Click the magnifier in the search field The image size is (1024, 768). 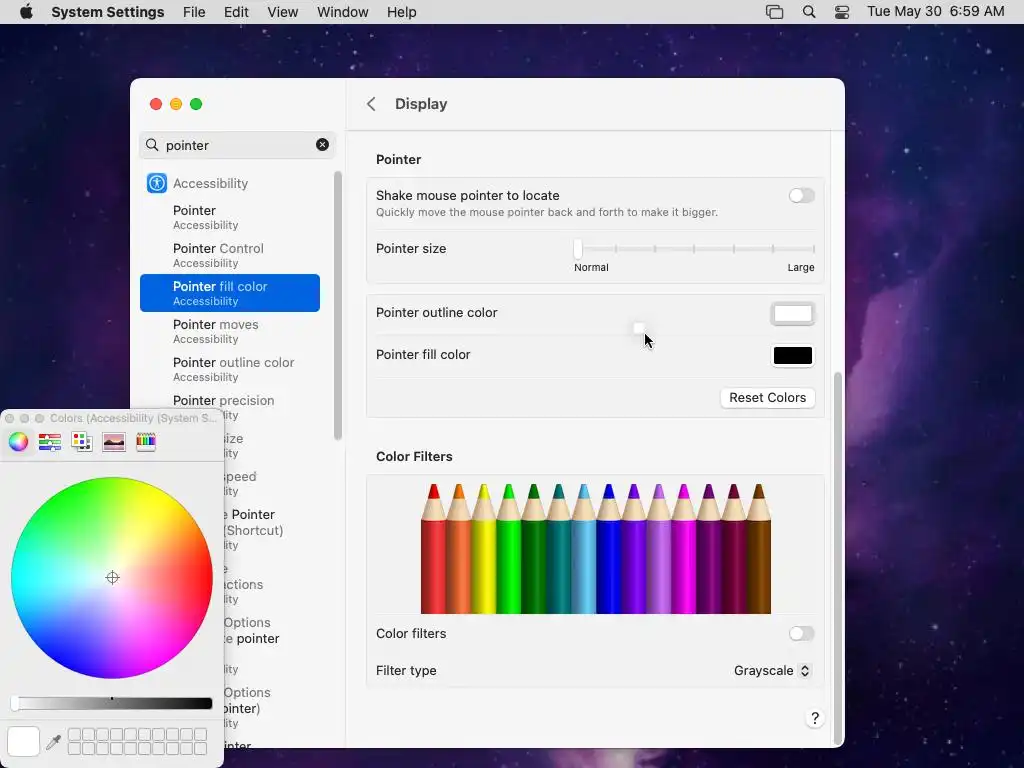(x=152, y=145)
